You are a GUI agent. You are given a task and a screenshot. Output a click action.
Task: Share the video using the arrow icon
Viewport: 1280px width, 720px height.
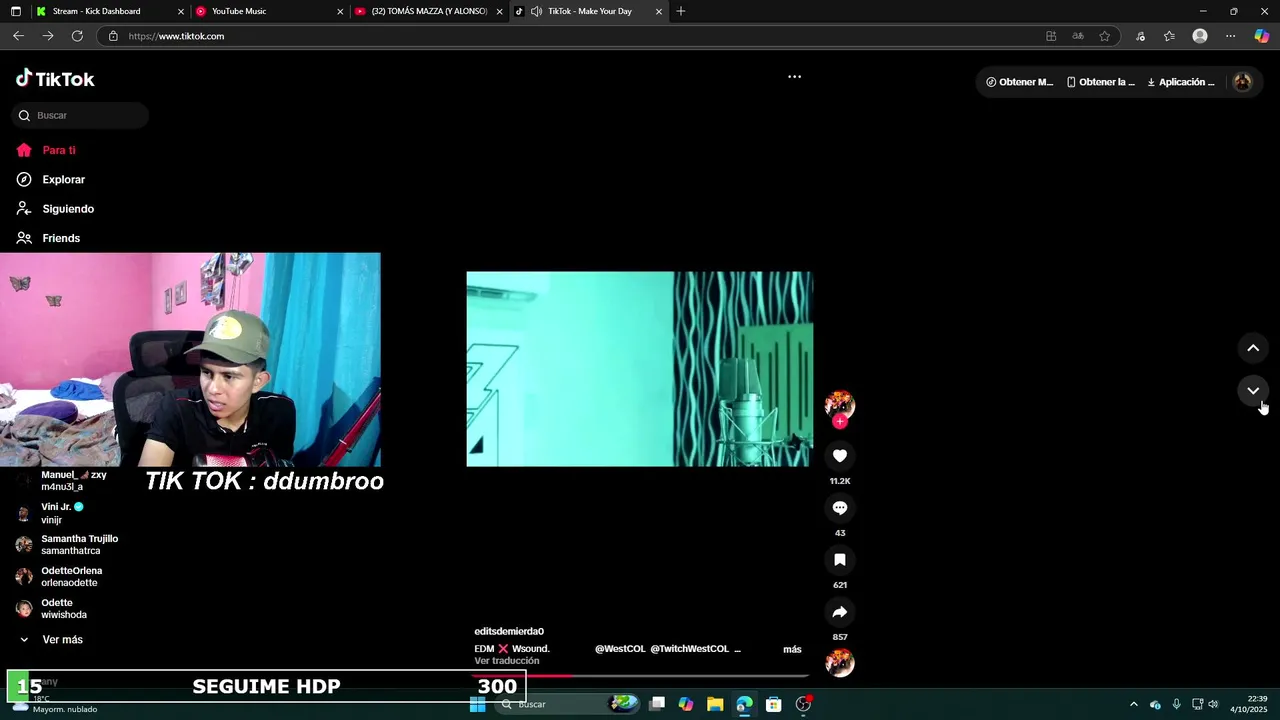coord(840,612)
